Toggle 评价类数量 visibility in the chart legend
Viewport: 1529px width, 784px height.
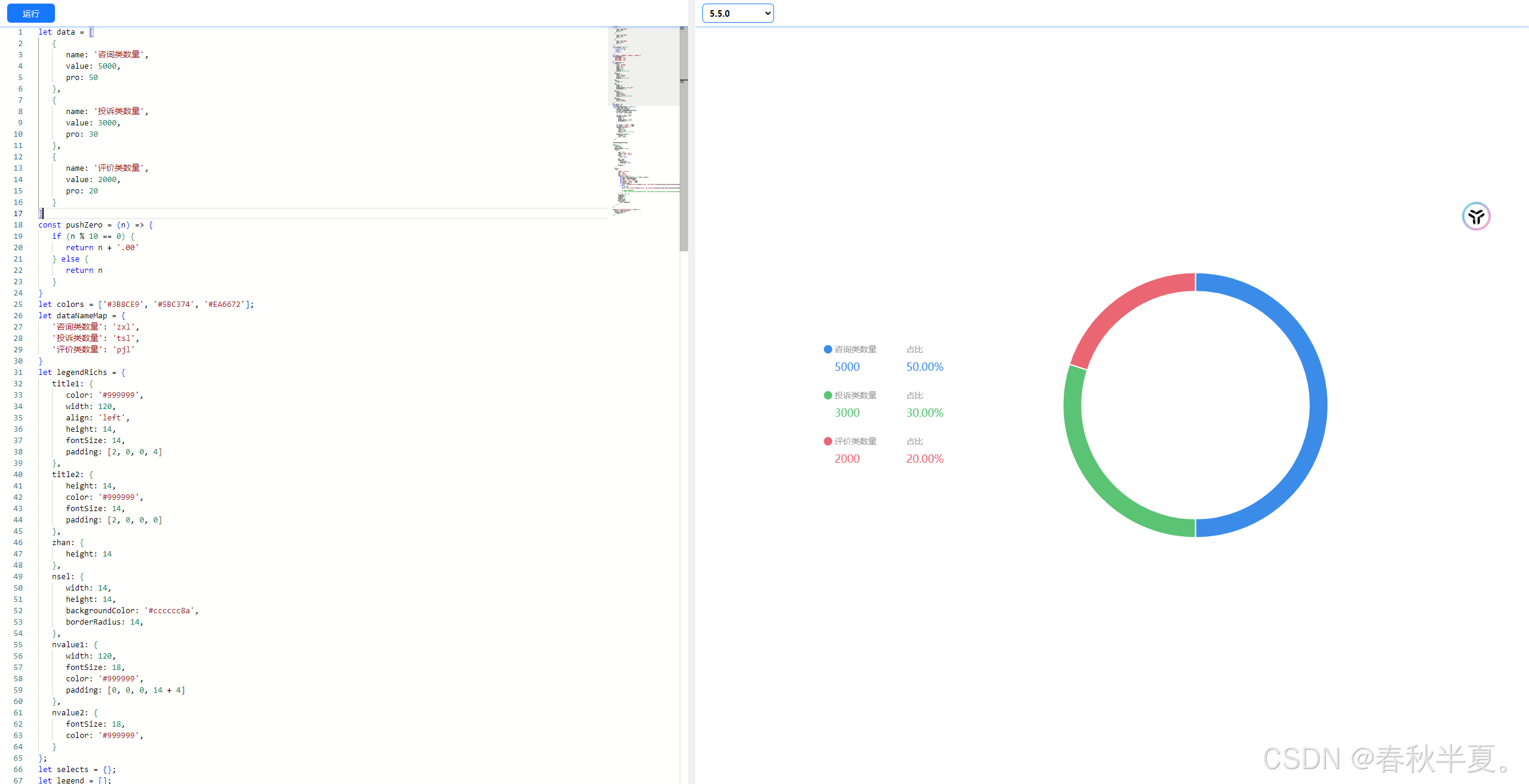(x=855, y=441)
